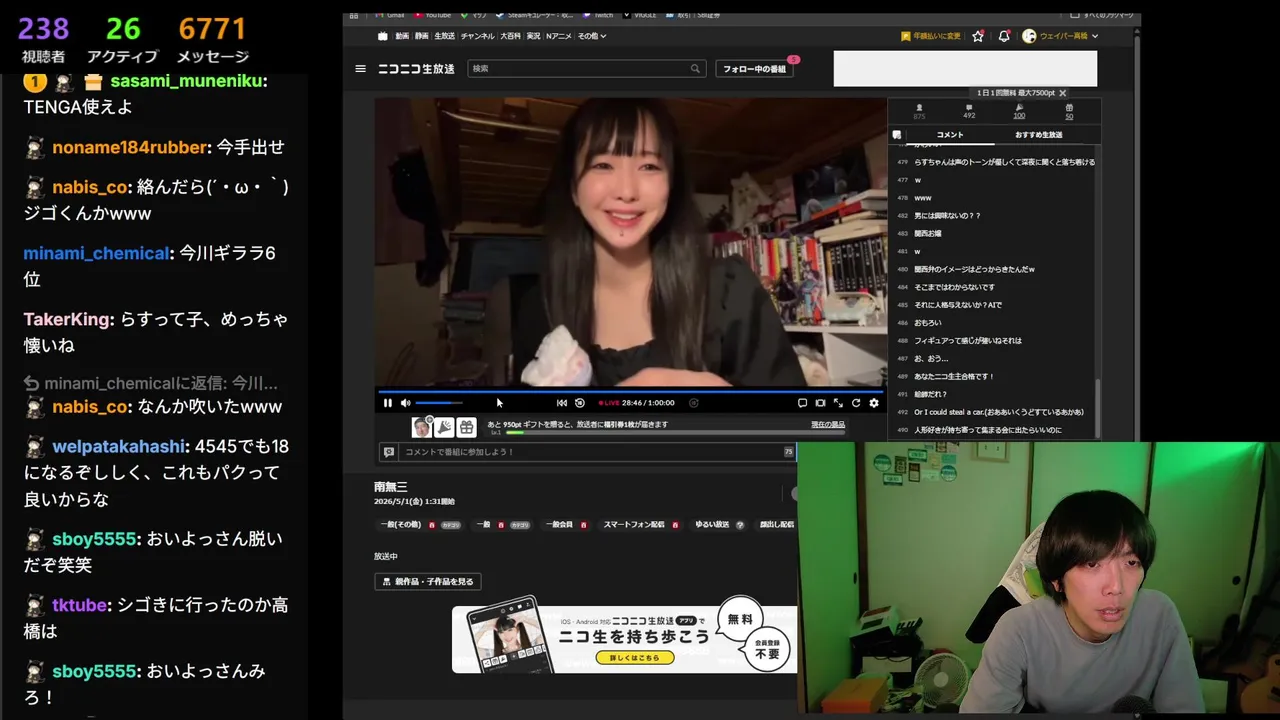This screenshot has height=720, width=1280.
Task: Close the 1日1回無料 最大7500pt notice
Action: click(1063, 93)
